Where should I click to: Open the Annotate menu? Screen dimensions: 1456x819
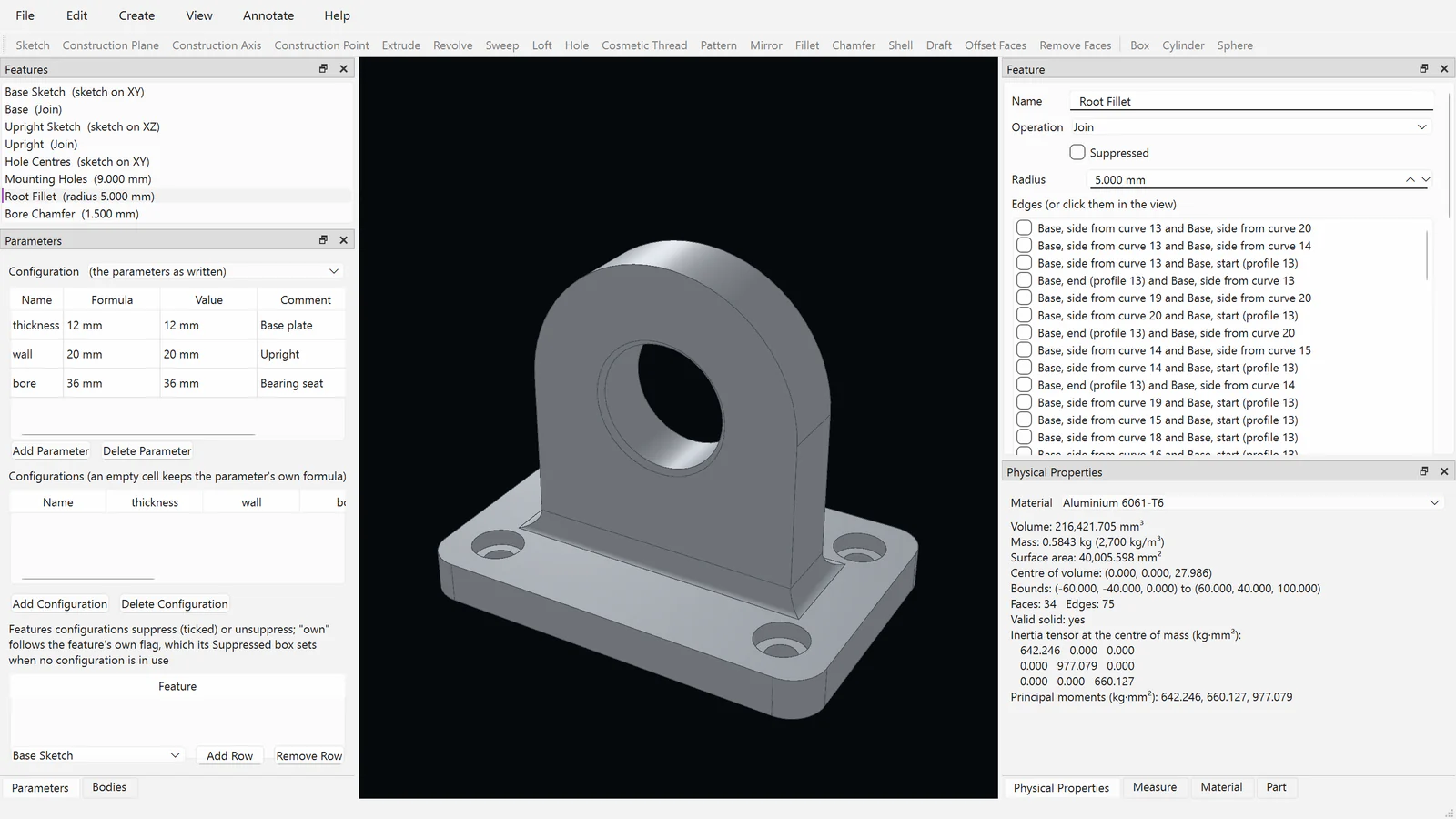268,15
